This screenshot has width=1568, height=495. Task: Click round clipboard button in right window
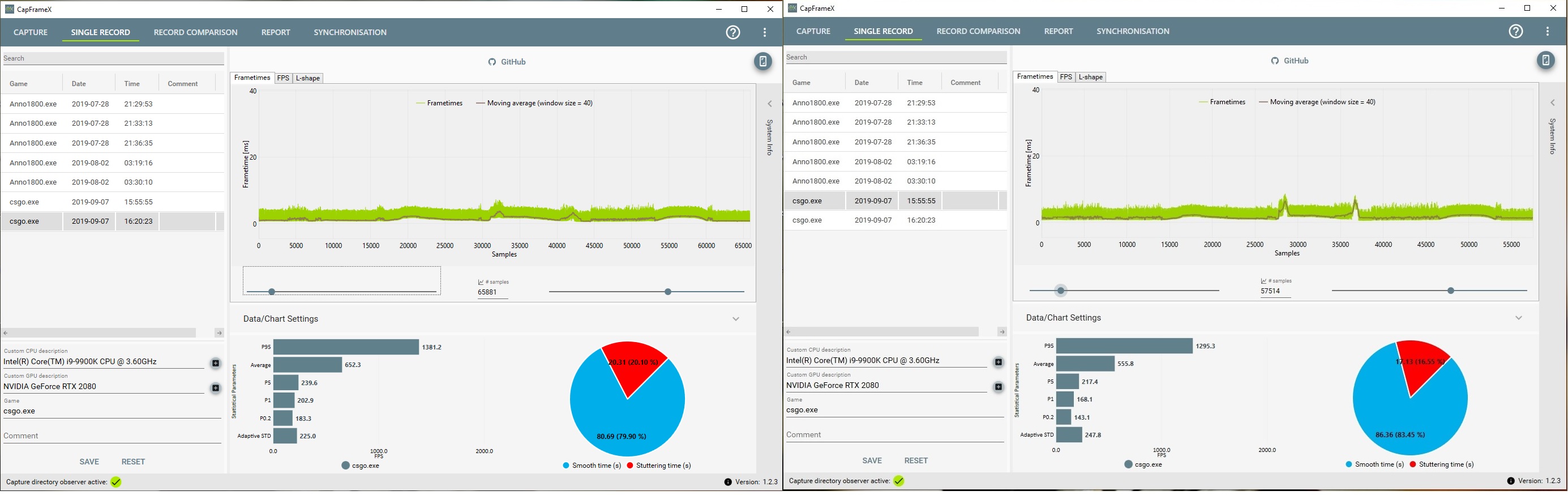(x=1545, y=60)
